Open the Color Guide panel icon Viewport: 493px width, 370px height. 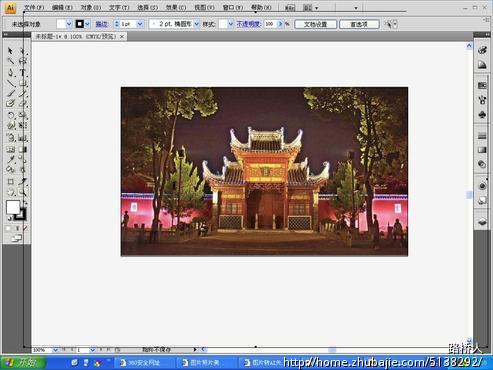[482, 65]
